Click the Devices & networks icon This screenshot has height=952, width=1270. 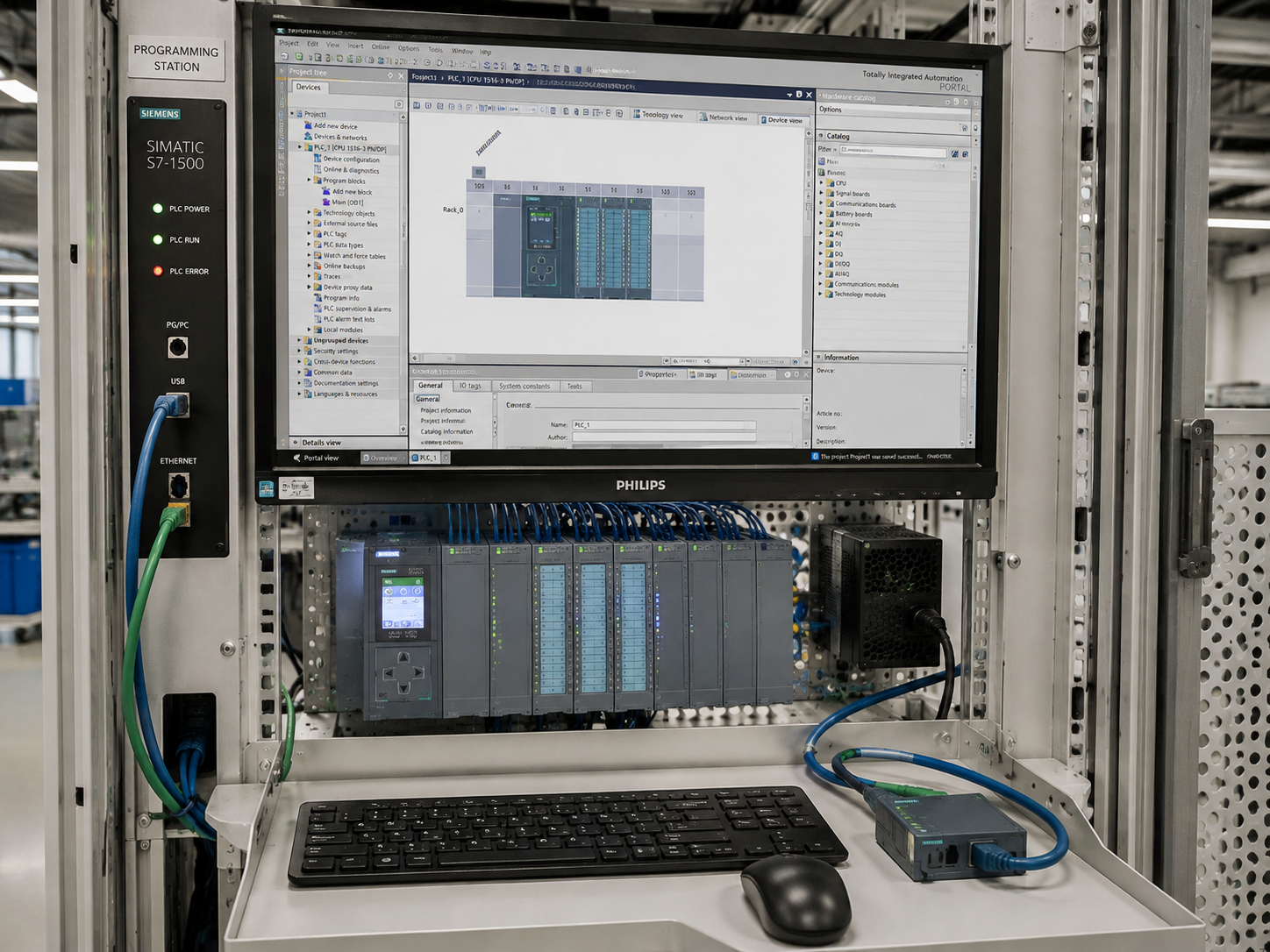(x=308, y=137)
